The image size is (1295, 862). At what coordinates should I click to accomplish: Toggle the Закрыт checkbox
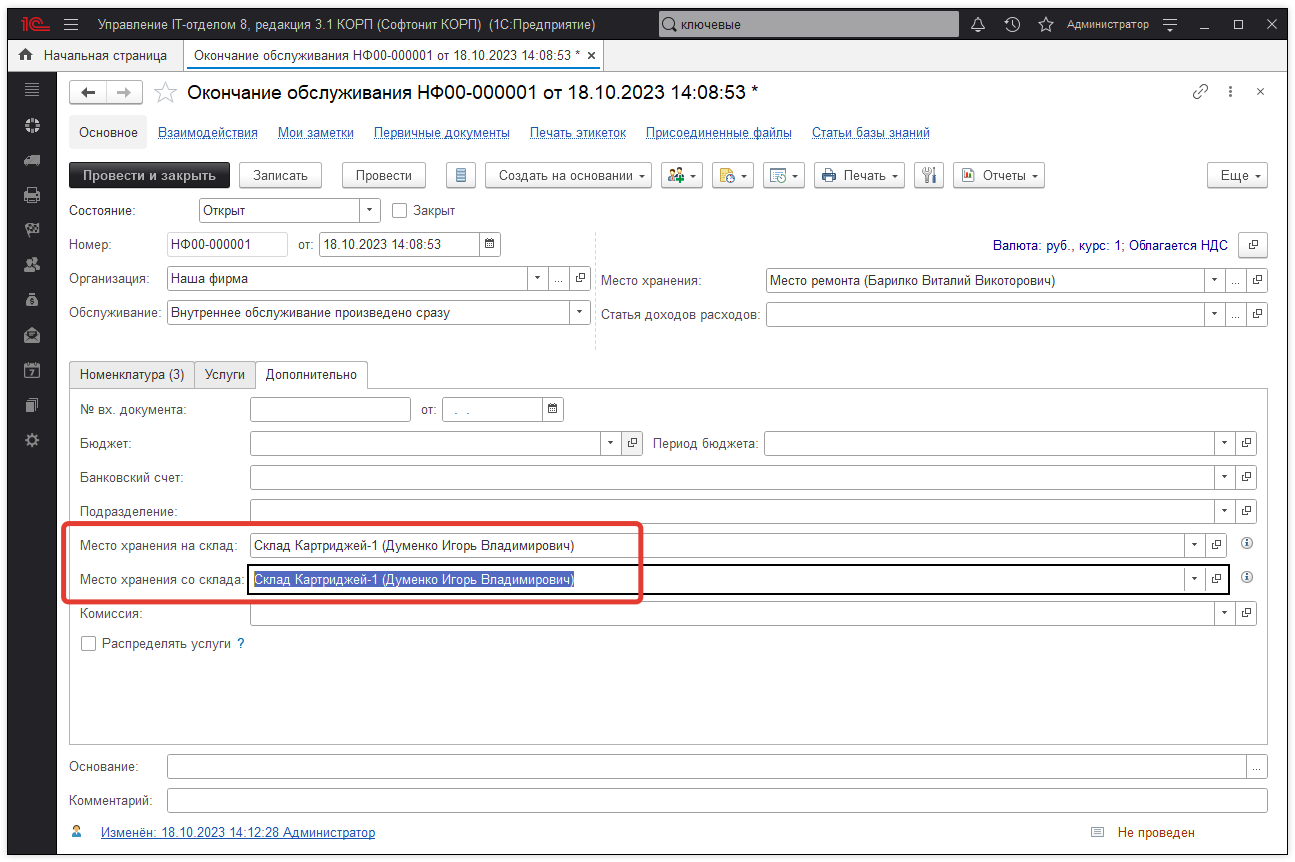[x=400, y=211]
